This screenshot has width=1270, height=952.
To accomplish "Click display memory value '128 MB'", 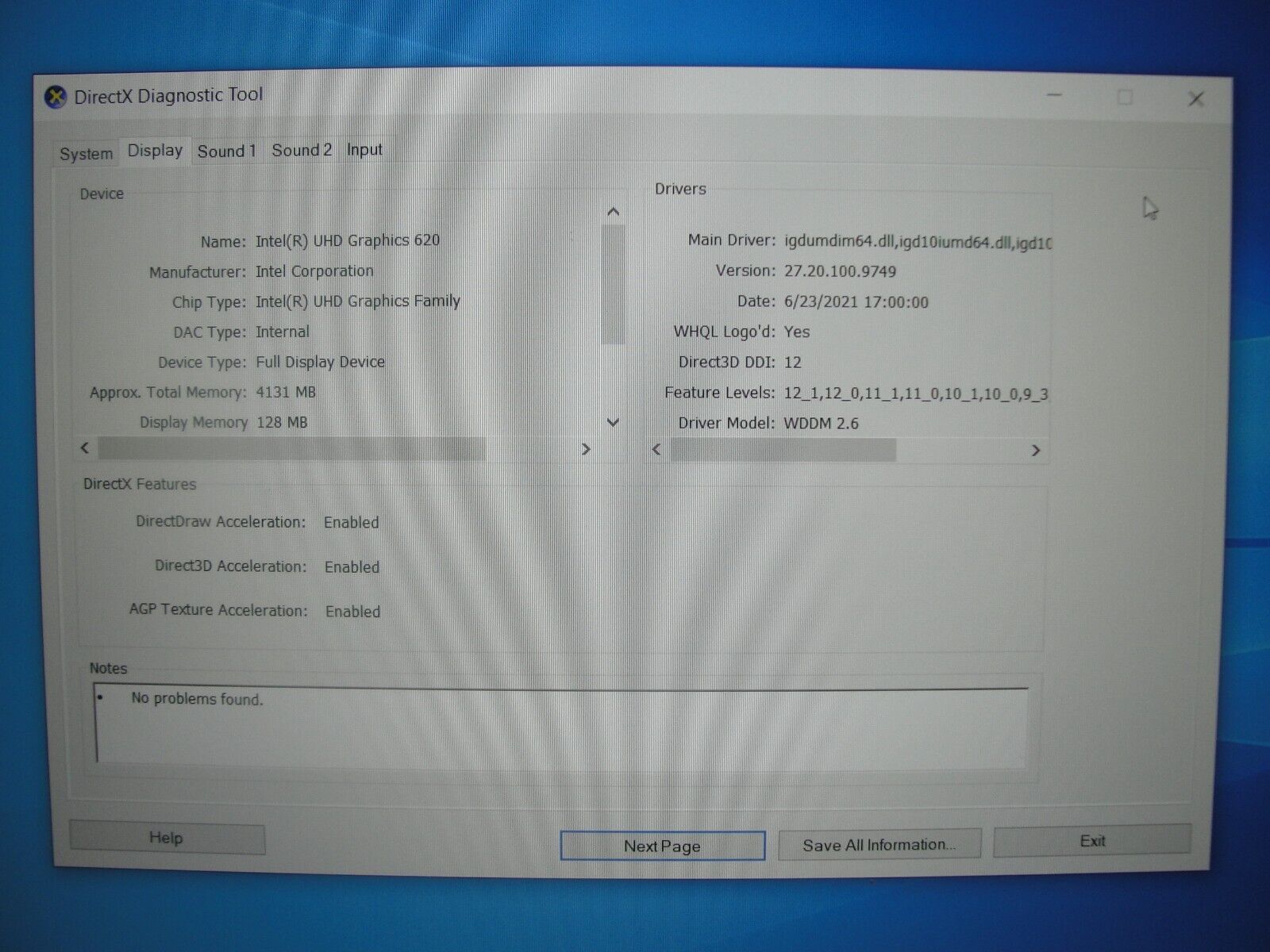I will pyautogui.click(x=282, y=423).
